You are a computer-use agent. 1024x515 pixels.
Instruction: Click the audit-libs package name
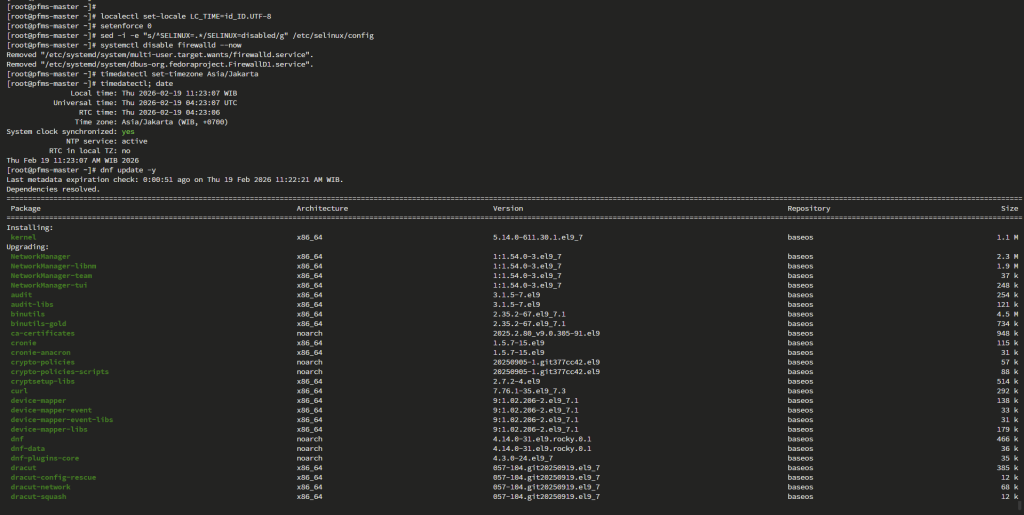click(x=32, y=304)
